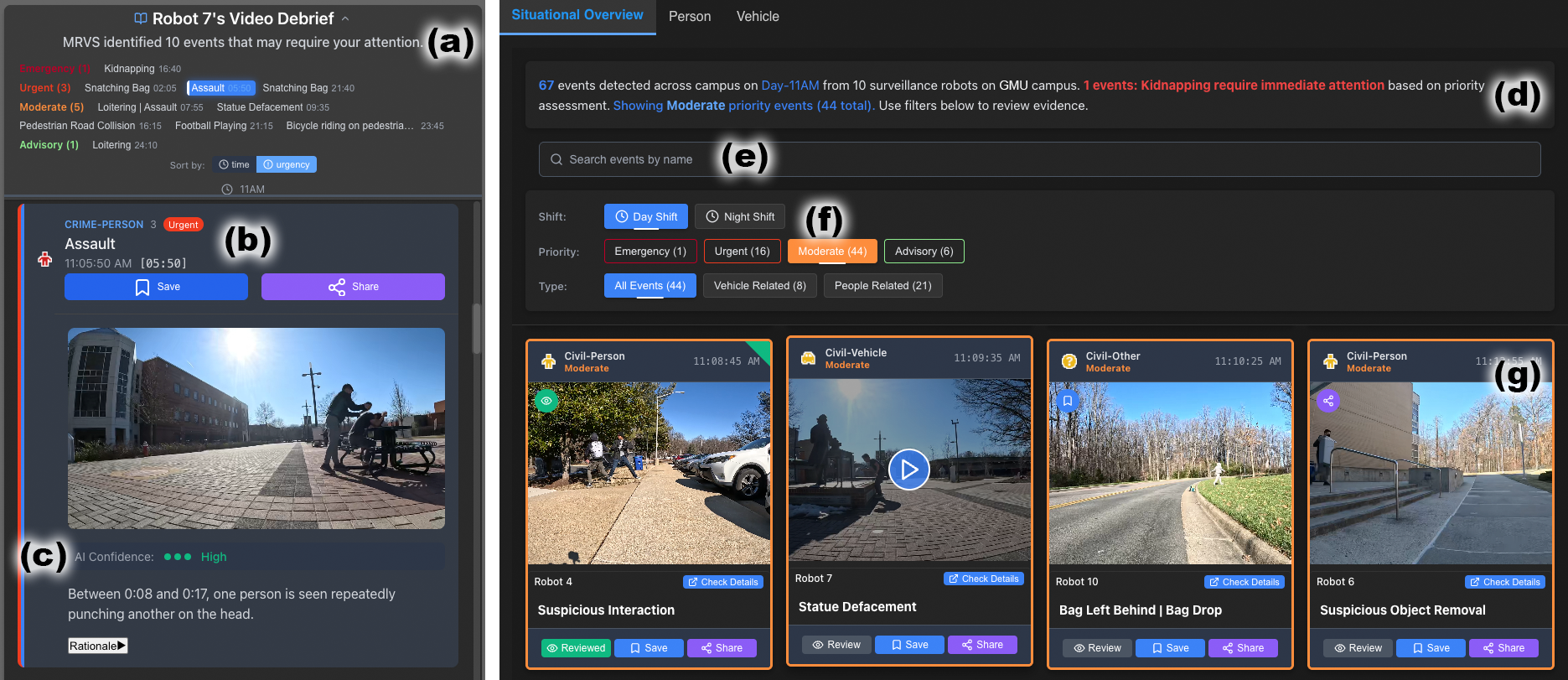Open Check Details for Robot 10
The height and width of the screenshot is (680, 1568).
click(x=1244, y=582)
